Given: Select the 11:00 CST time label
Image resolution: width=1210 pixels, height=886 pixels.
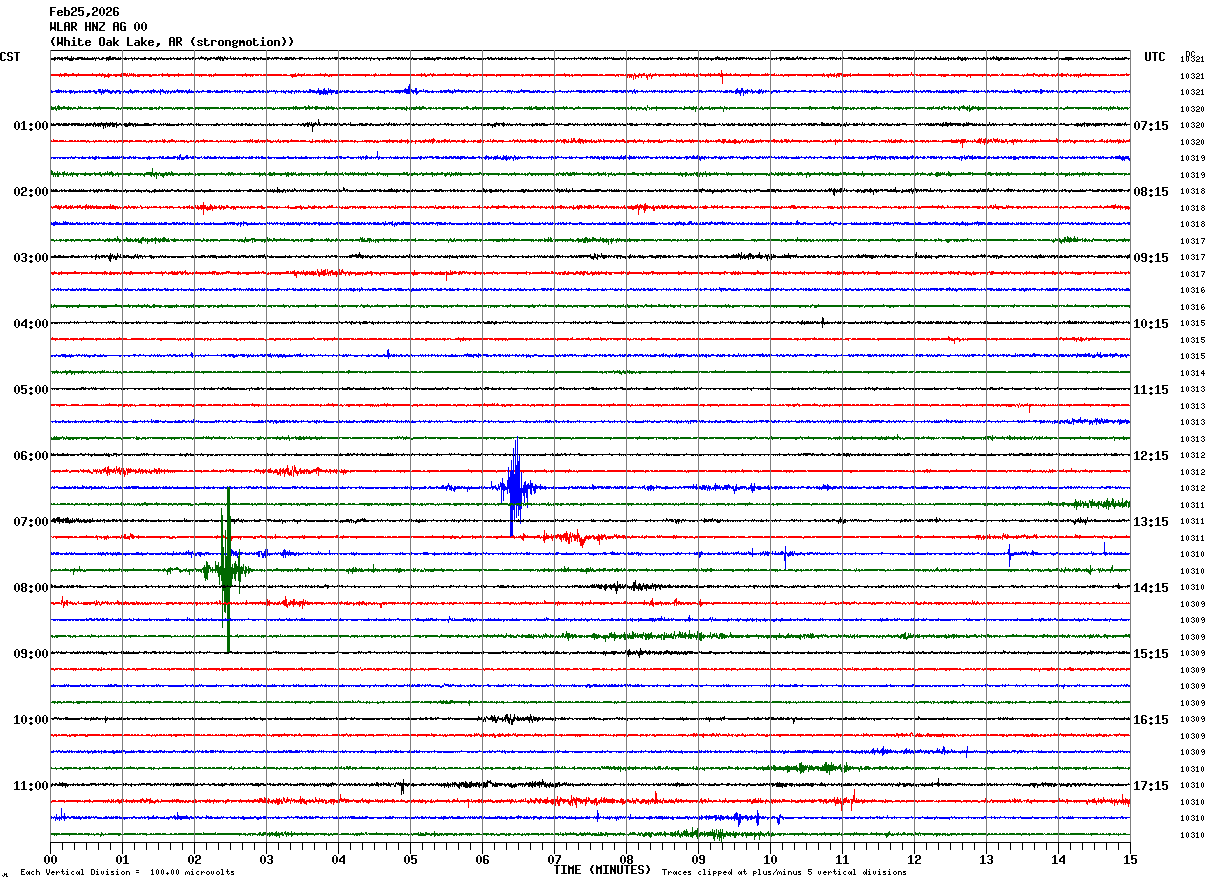Looking at the screenshot, I should point(31,786).
